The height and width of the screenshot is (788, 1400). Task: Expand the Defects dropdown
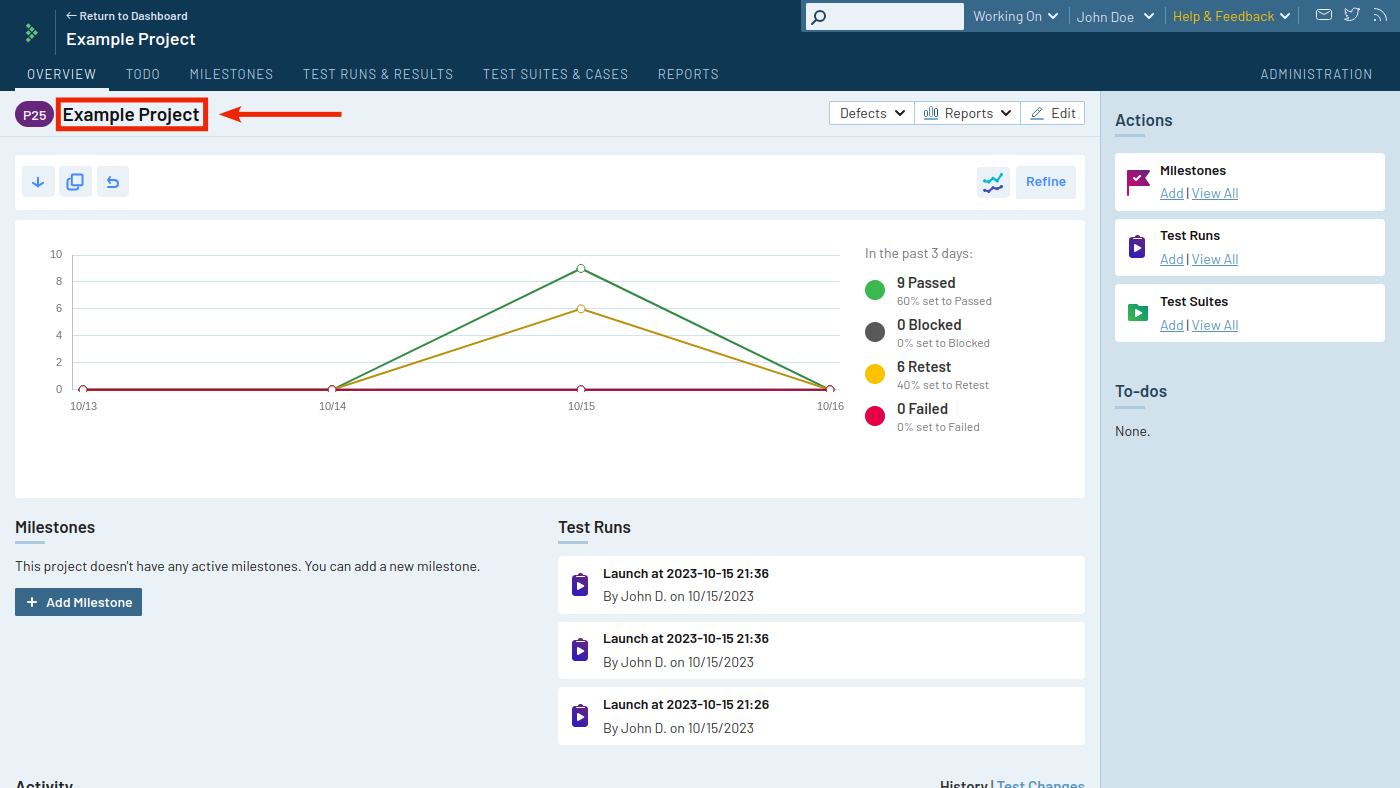[872, 113]
